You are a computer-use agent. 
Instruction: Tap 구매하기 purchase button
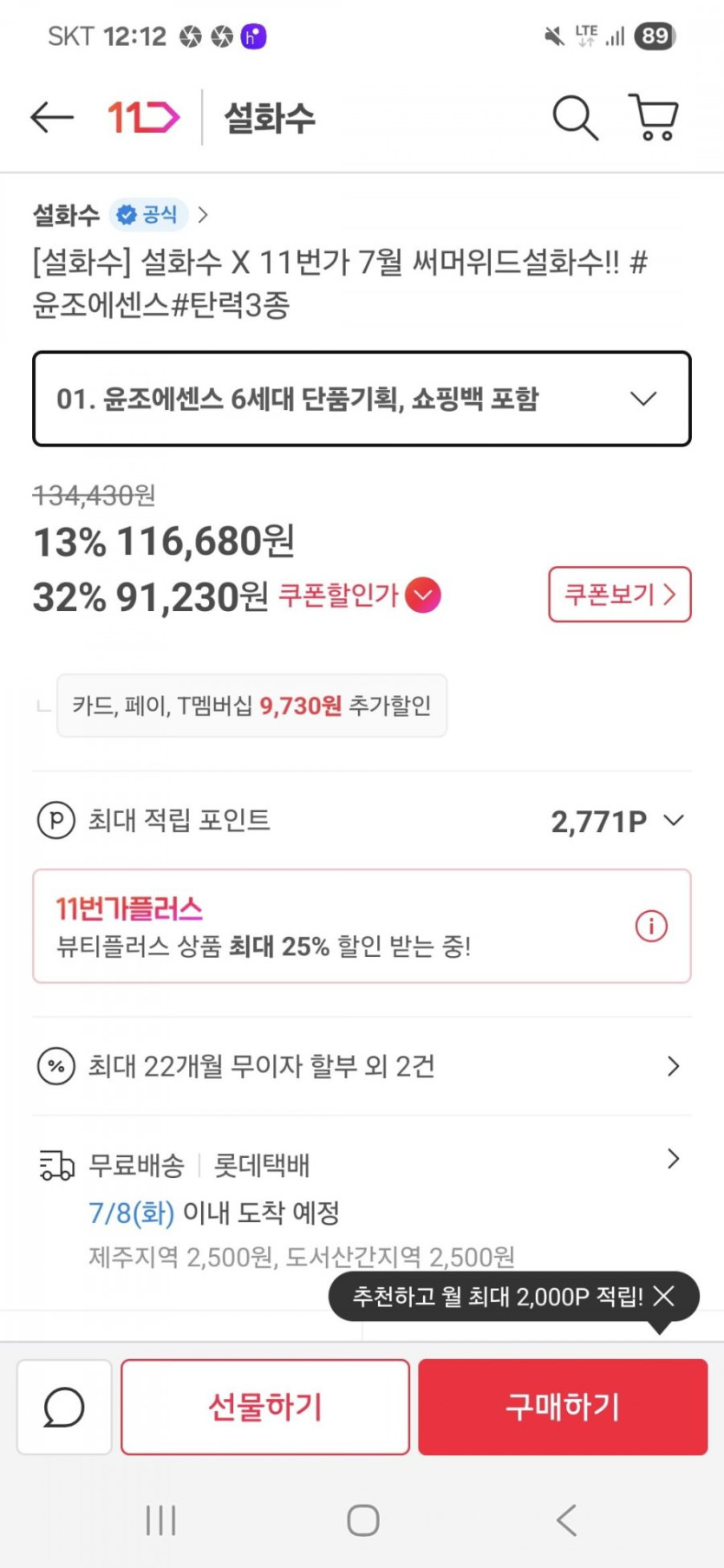(563, 1407)
